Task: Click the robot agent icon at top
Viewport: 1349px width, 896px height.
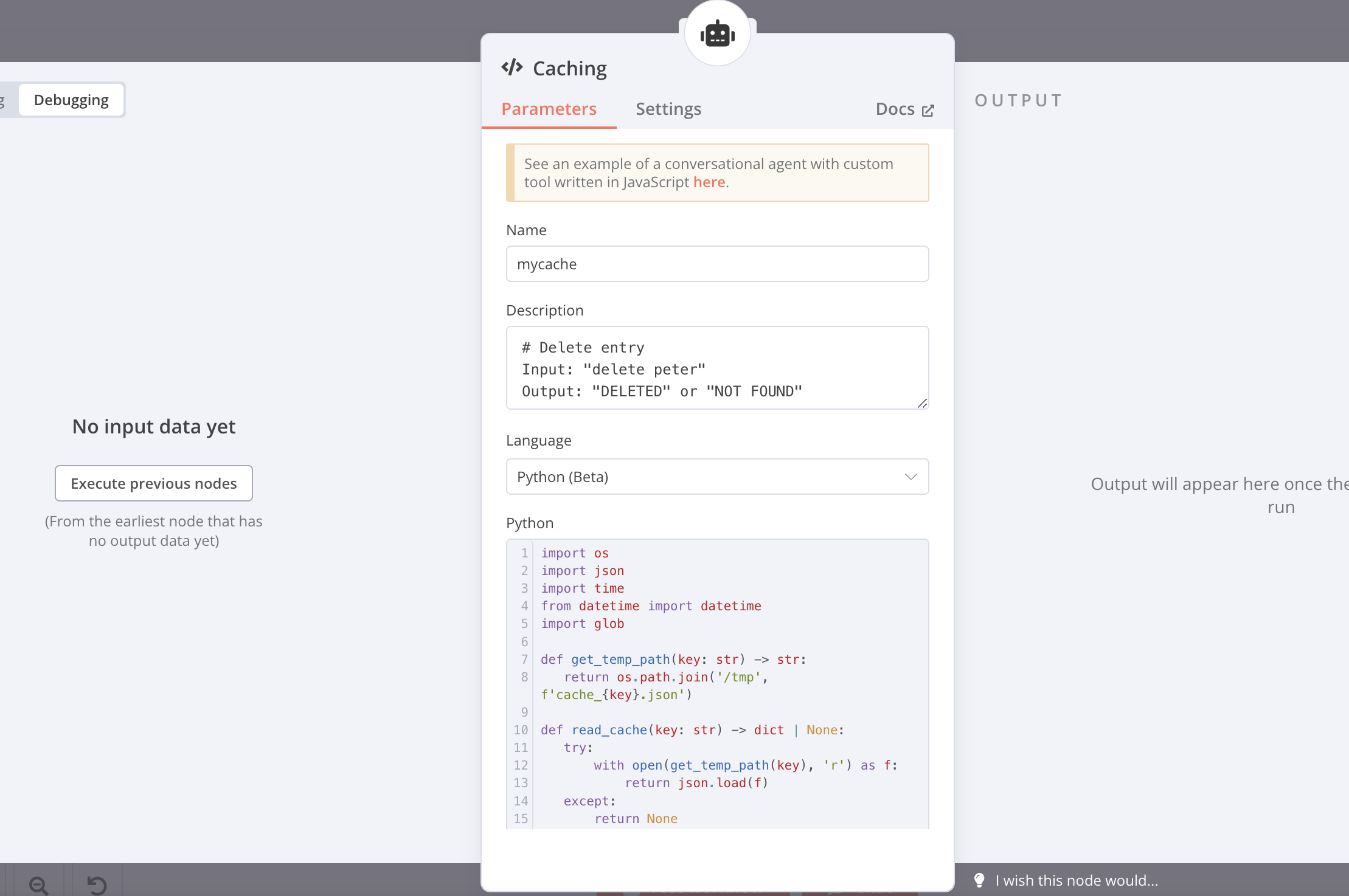Action: point(717,34)
